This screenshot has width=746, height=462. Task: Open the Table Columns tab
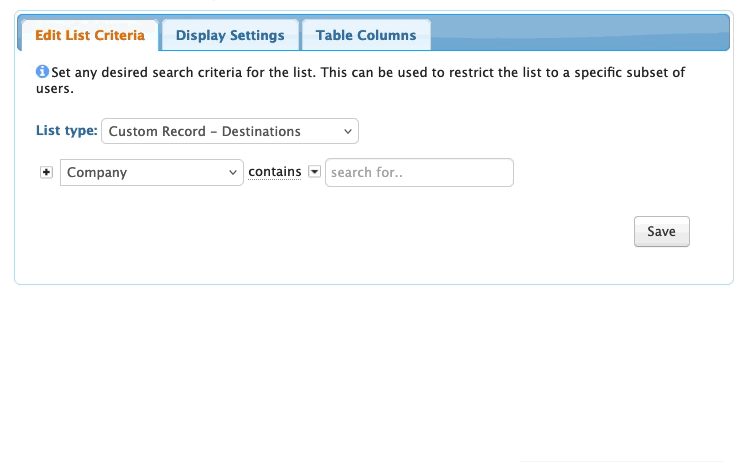pyautogui.click(x=366, y=35)
